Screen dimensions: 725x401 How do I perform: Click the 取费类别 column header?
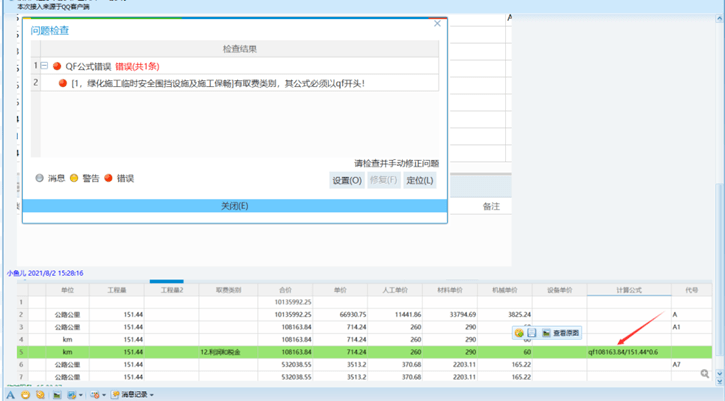228,290
